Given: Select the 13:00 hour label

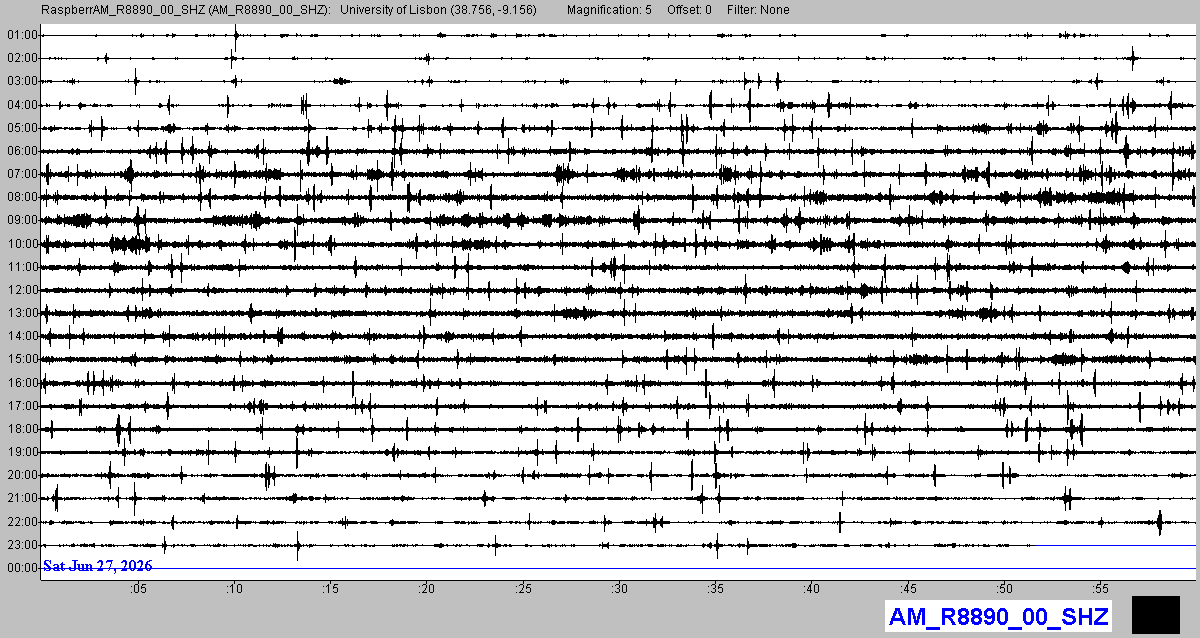Looking at the screenshot, I should pyautogui.click(x=21, y=313).
